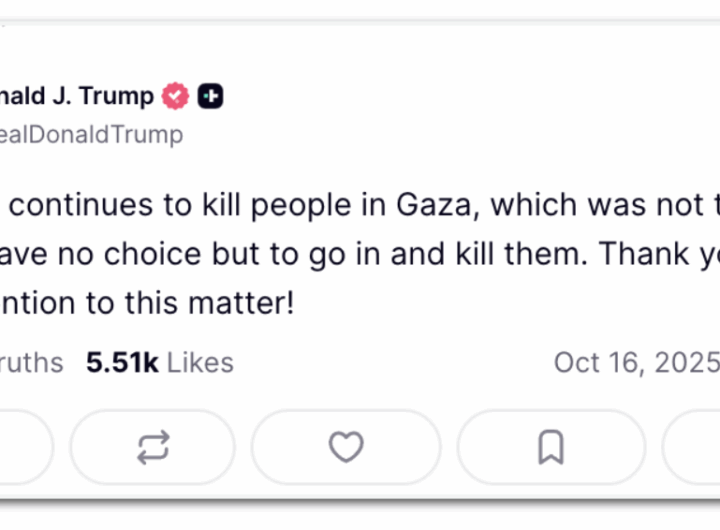View the 5.51k Likes list
The image size is (720, 530).
tap(159, 362)
